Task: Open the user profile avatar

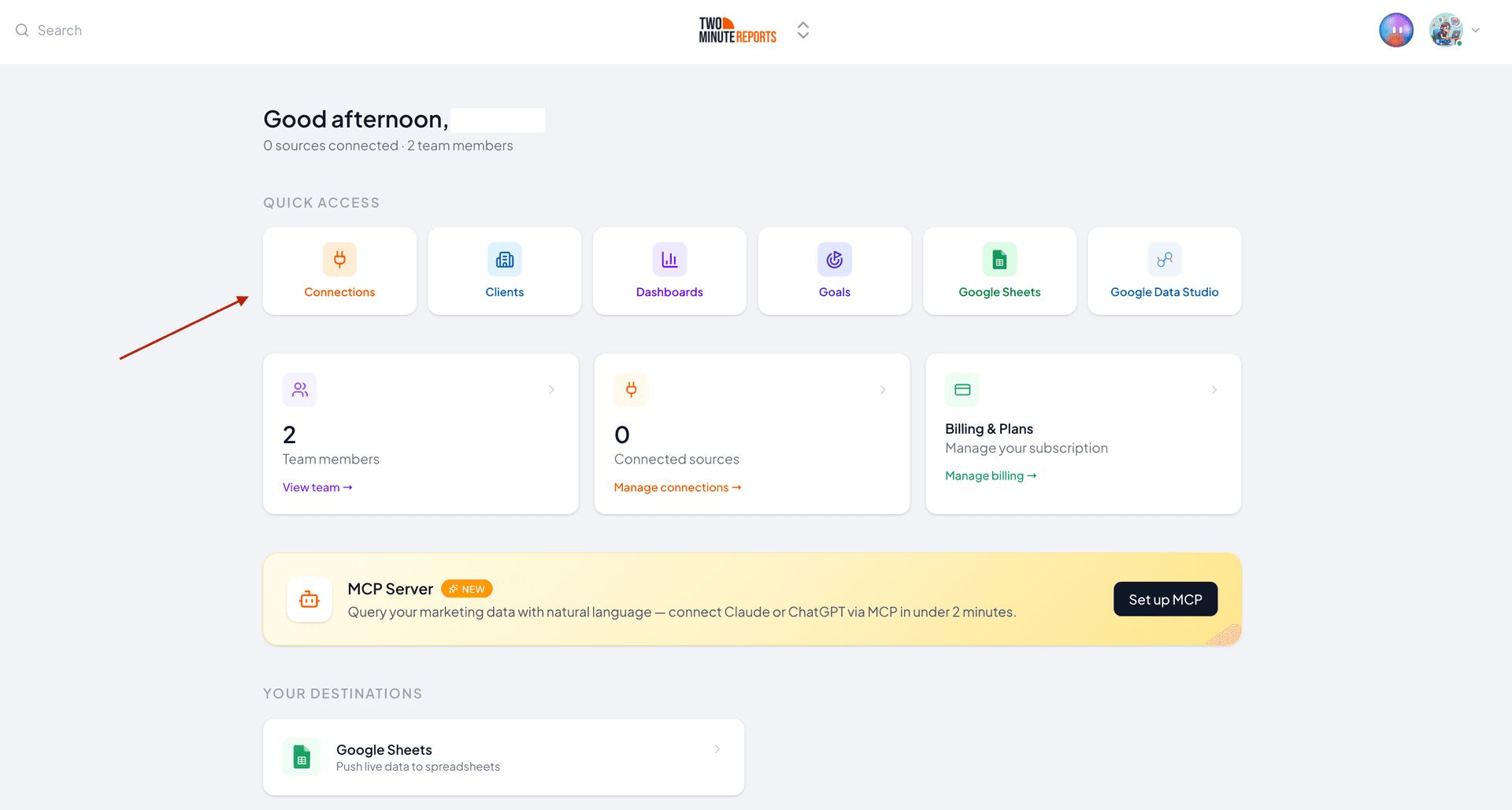Action: click(x=1446, y=31)
